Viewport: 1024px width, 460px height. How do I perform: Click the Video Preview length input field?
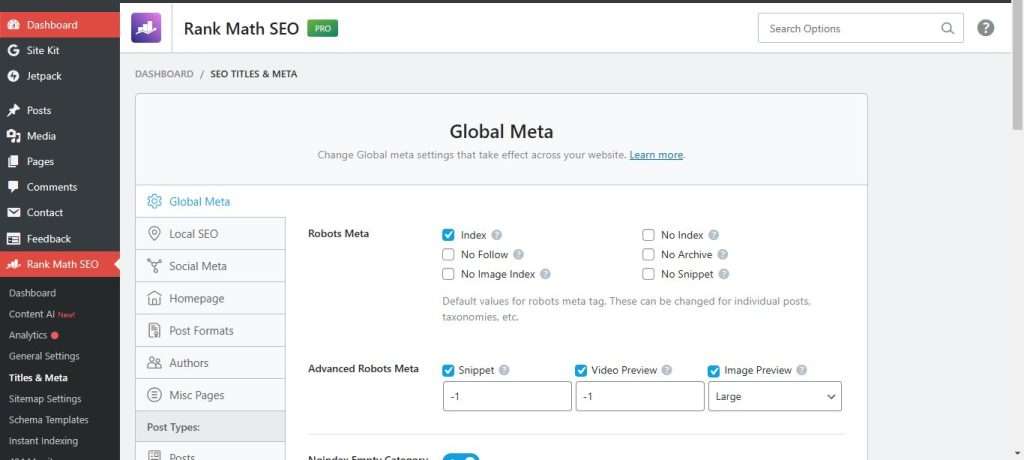[640, 397]
